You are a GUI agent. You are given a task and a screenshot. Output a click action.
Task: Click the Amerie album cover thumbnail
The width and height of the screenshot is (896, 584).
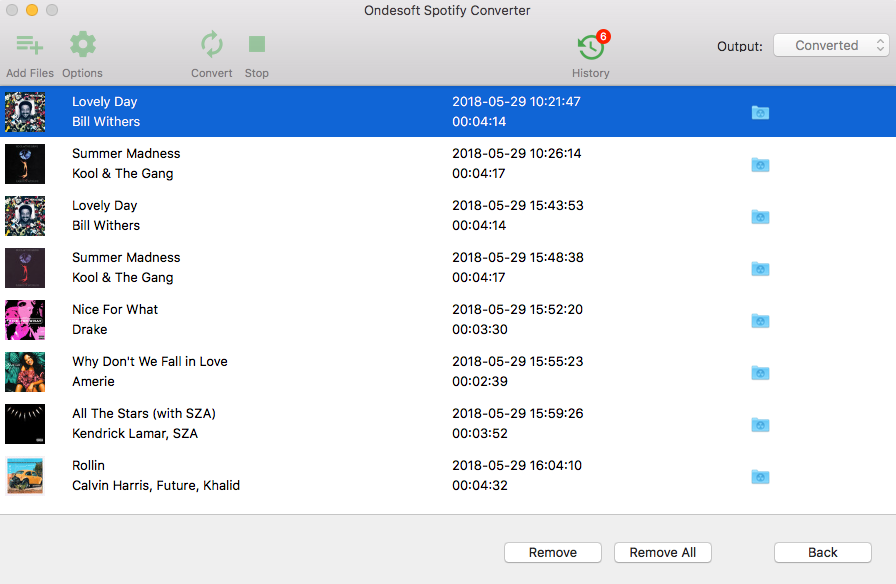click(25, 372)
